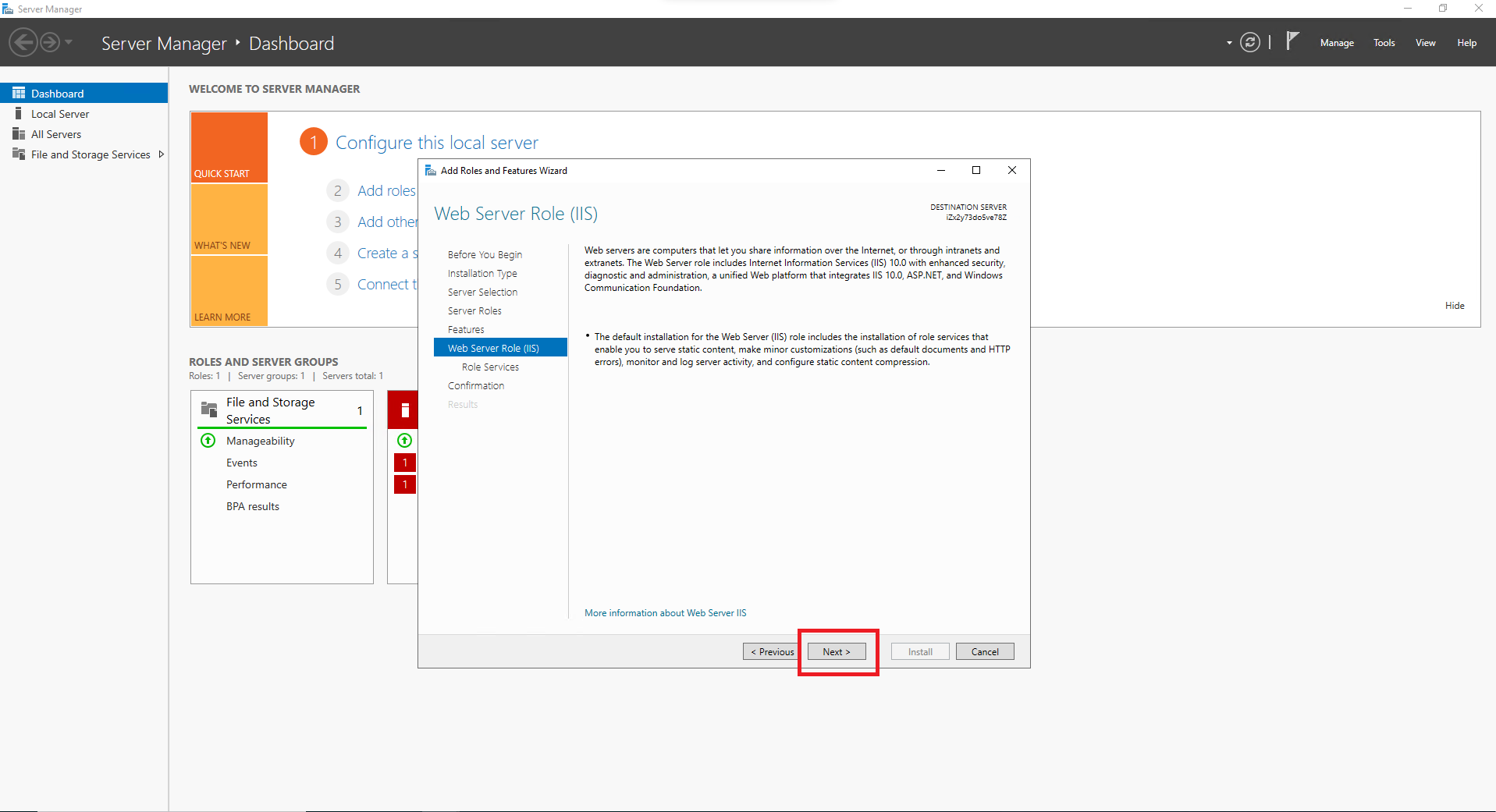Select Web Server Role (IIS) wizard step
The height and width of the screenshot is (812, 1496).
tap(500, 348)
